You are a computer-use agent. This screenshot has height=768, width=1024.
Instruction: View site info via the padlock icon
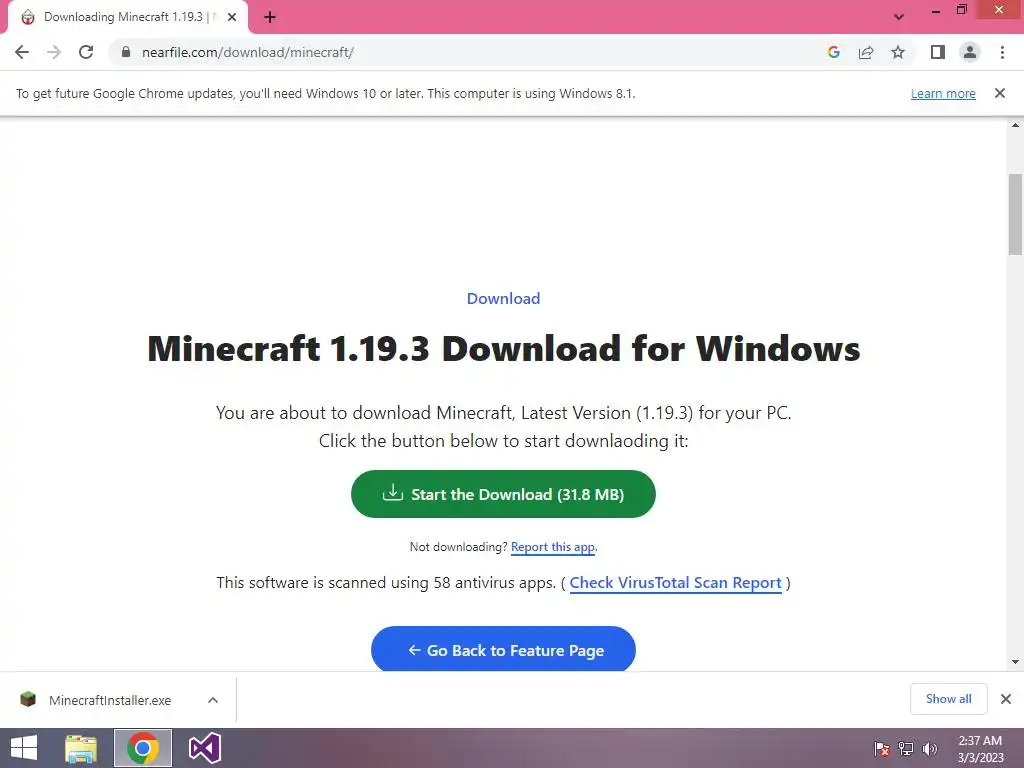[126, 52]
